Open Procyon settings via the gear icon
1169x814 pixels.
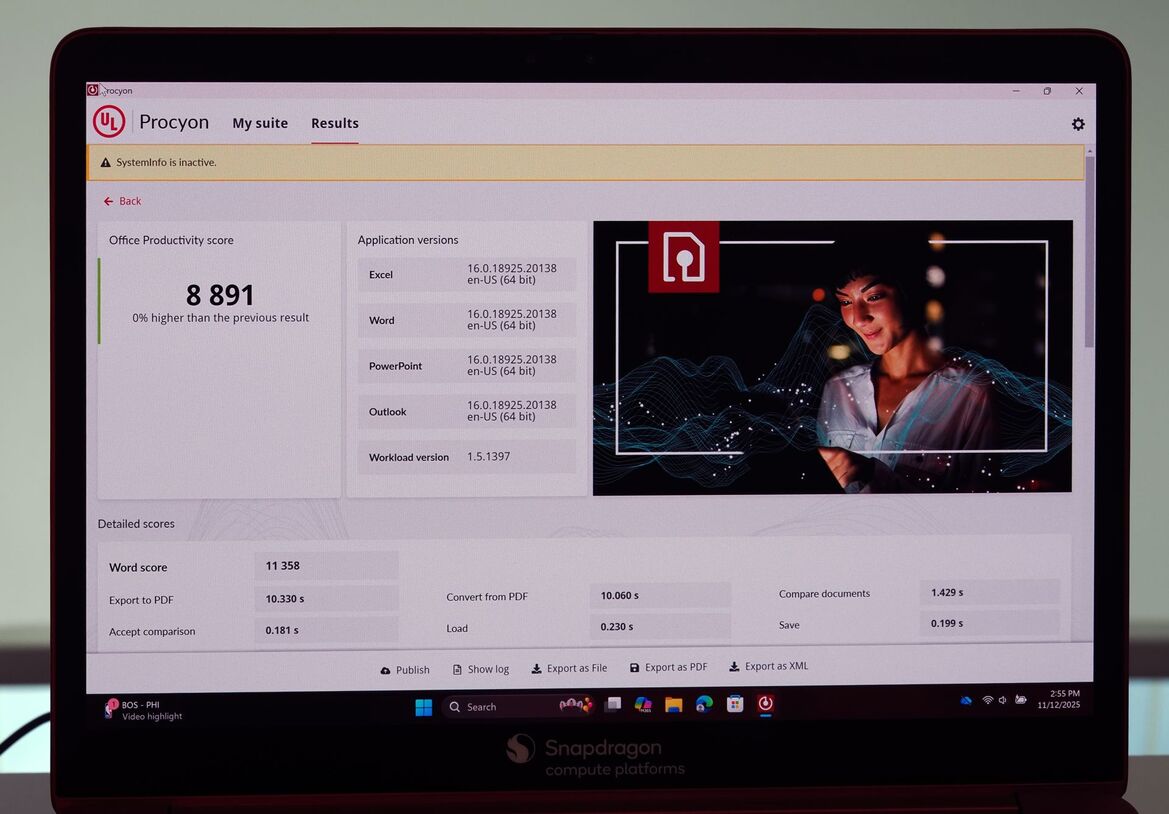tap(1078, 123)
